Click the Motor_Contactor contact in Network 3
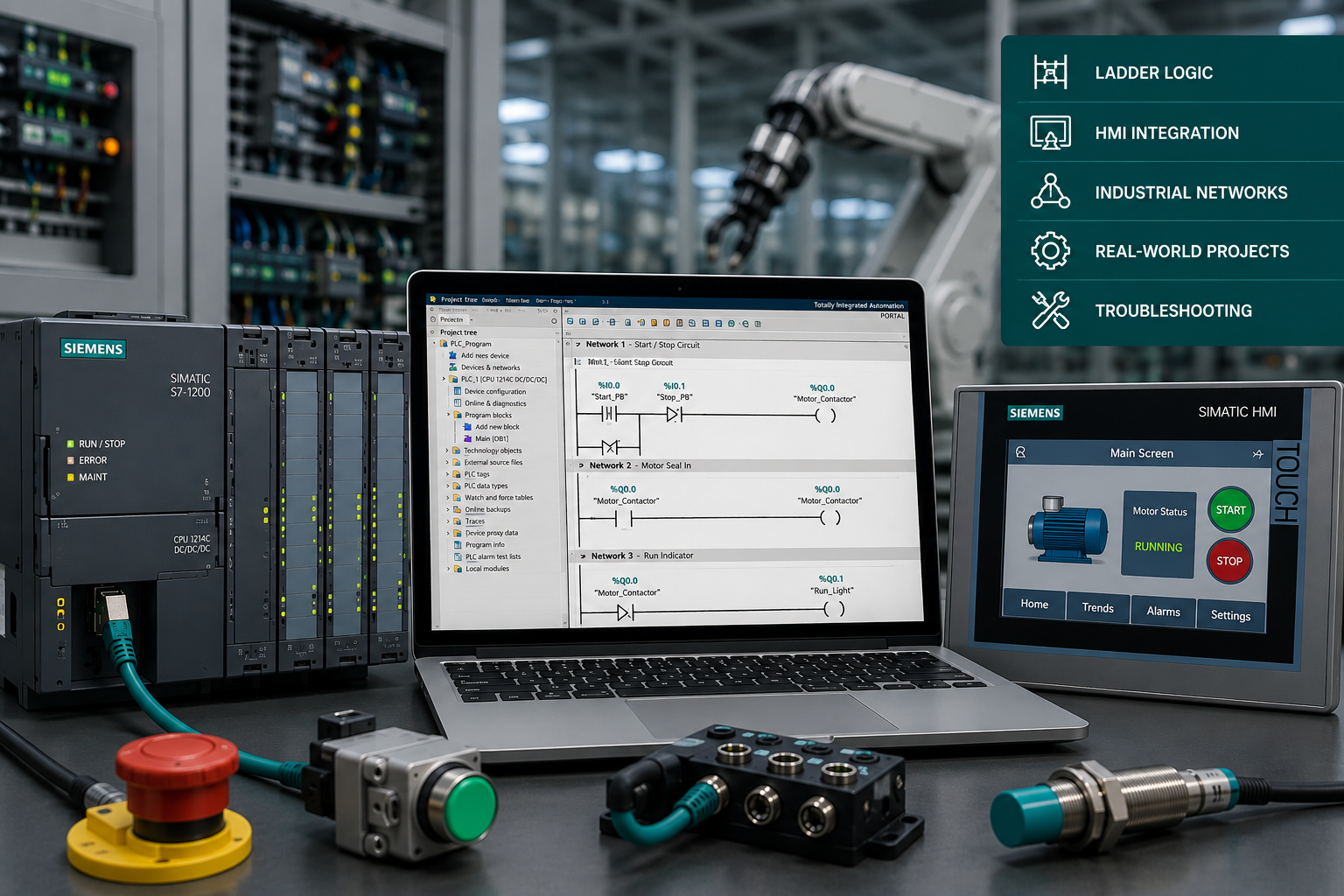The height and width of the screenshot is (896, 1344). click(625, 613)
